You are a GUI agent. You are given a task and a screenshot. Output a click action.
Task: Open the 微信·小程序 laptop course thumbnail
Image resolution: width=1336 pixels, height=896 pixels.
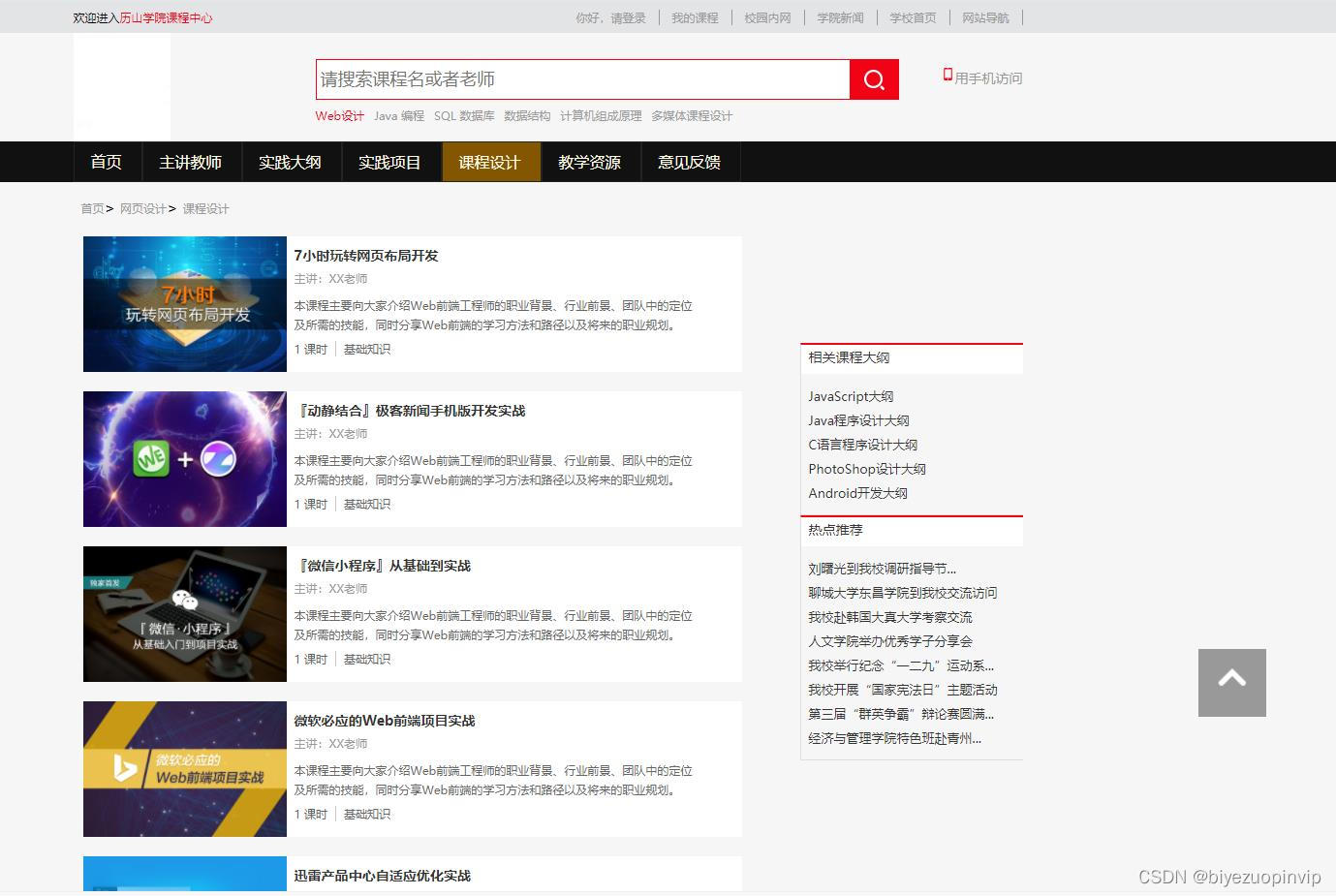click(185, 614)
